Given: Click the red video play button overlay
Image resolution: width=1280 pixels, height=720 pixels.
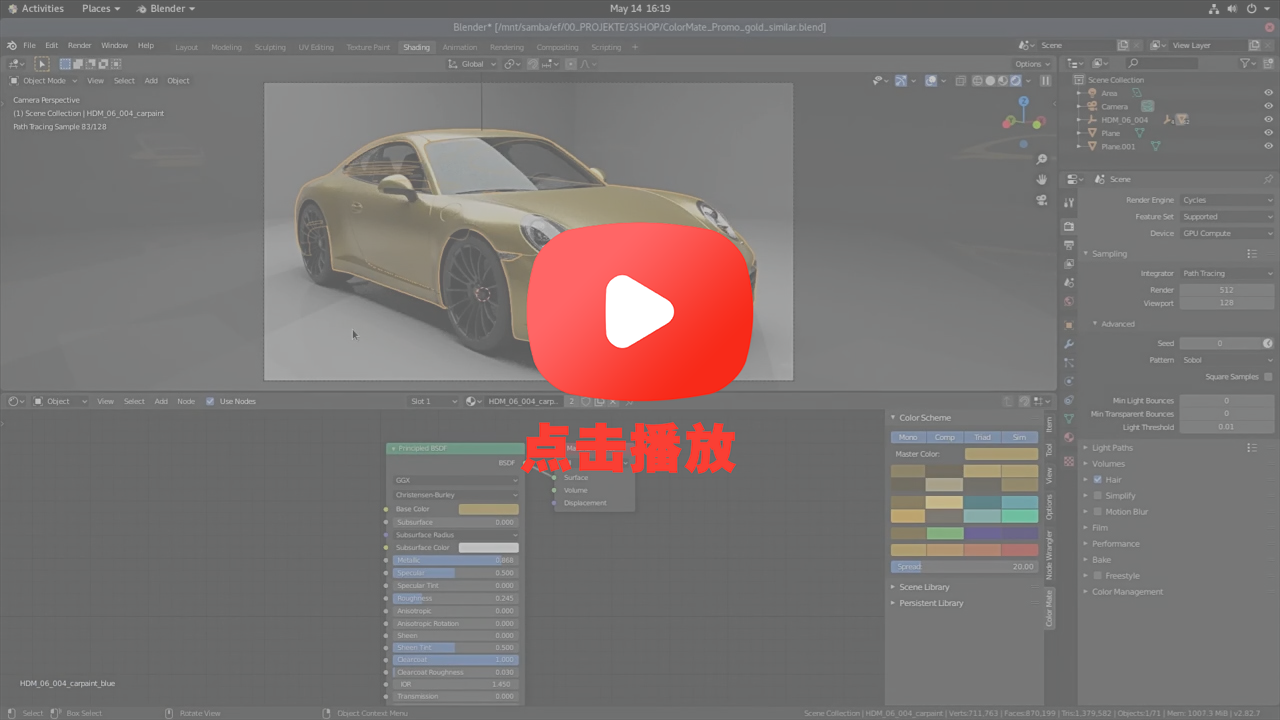Looking at the screenshot, I should click(x=640, y=314).
